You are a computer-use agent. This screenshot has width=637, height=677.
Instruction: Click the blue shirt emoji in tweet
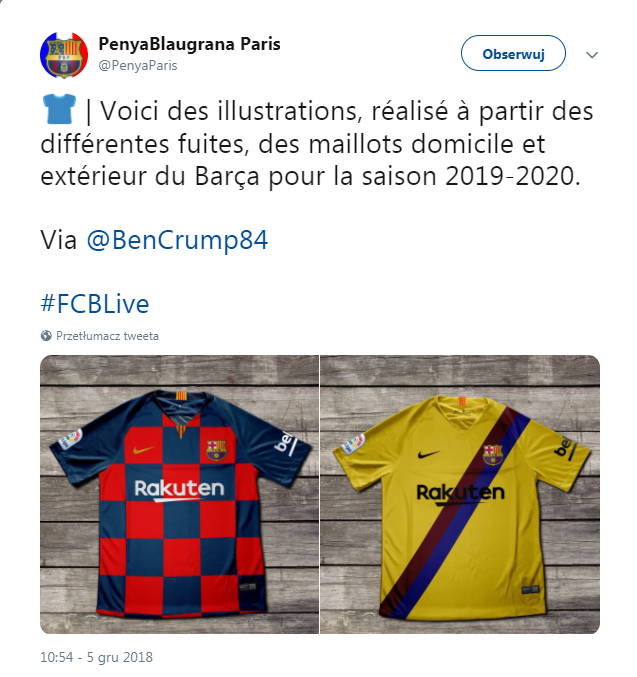[59, 110]
